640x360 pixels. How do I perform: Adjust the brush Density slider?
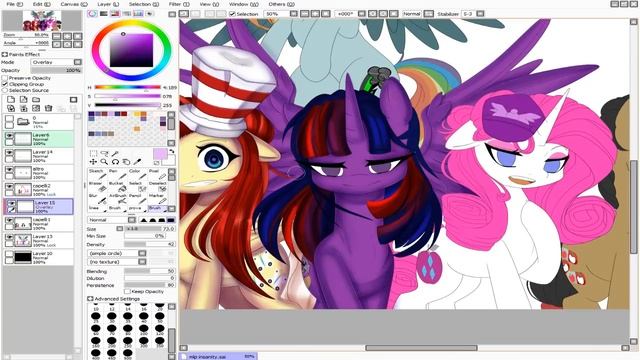click(150, 244)
